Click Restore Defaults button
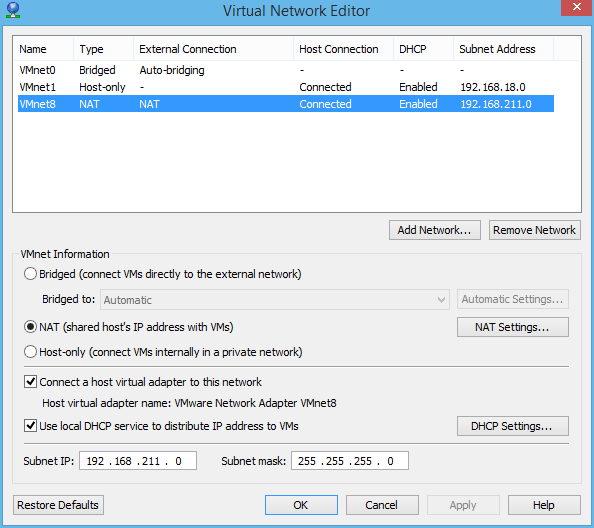 coord(58,505)
